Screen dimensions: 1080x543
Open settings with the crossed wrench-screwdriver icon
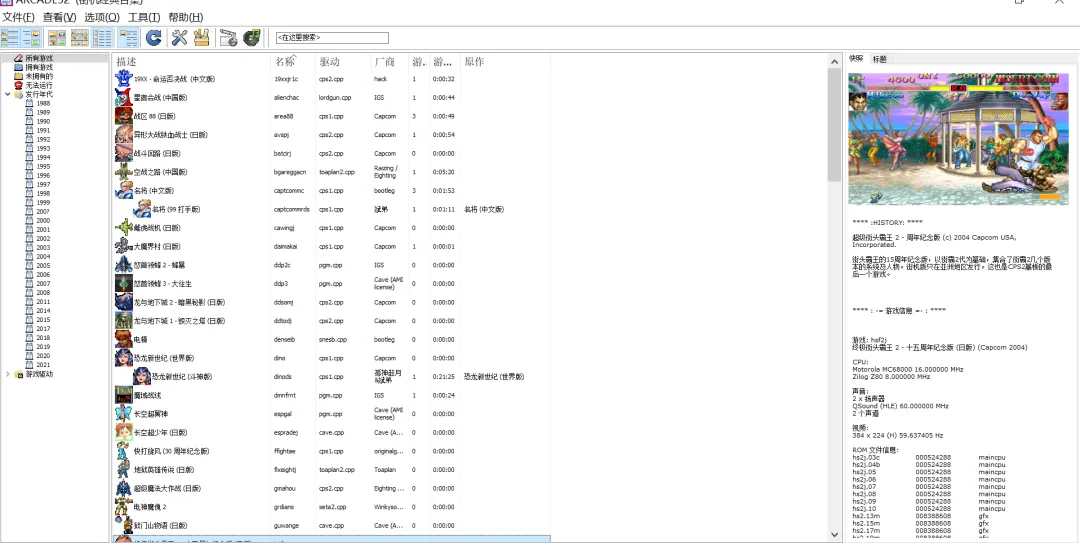coord(179,38)
